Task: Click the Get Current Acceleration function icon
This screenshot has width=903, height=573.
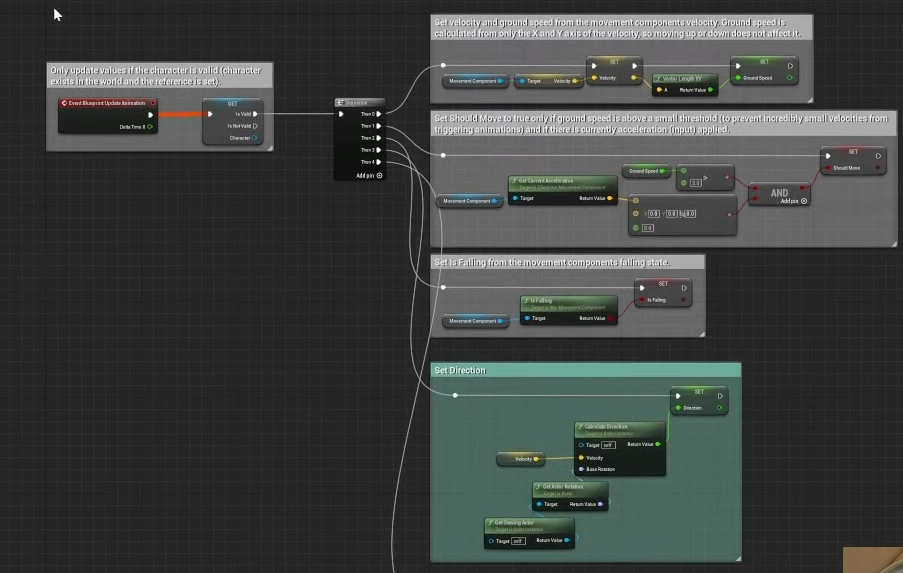Action: (513, 181)
